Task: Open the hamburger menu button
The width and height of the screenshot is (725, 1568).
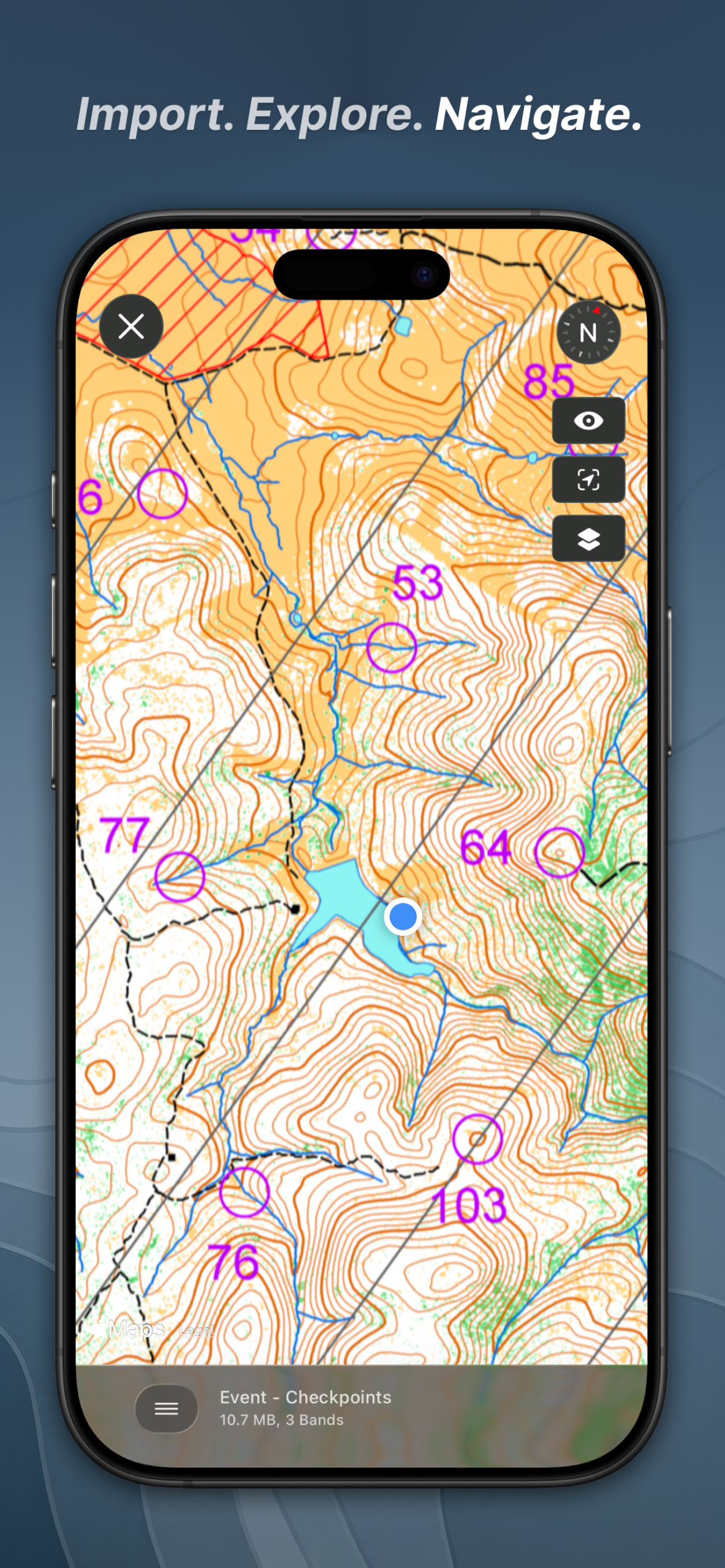Action: pyautogui.click(x=166, y=1409)
